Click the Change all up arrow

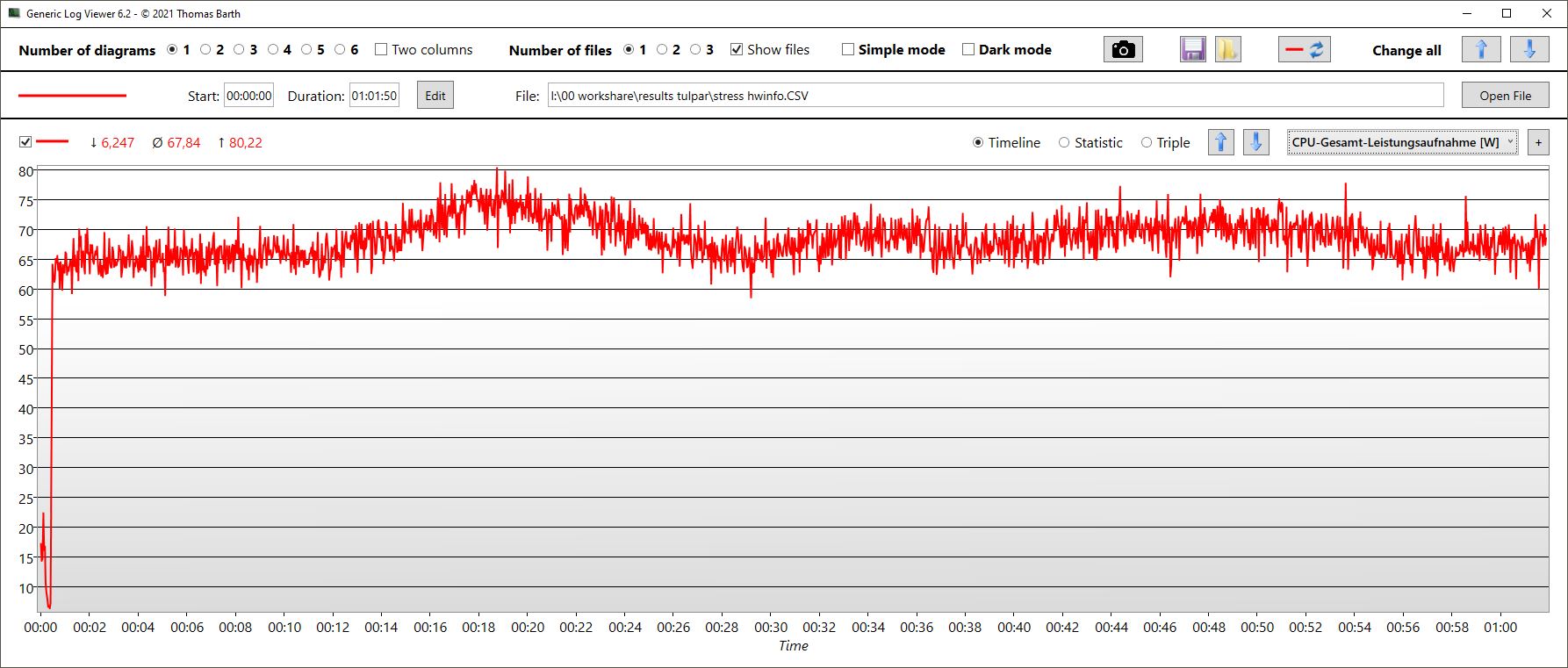[x=1481, y=50]
